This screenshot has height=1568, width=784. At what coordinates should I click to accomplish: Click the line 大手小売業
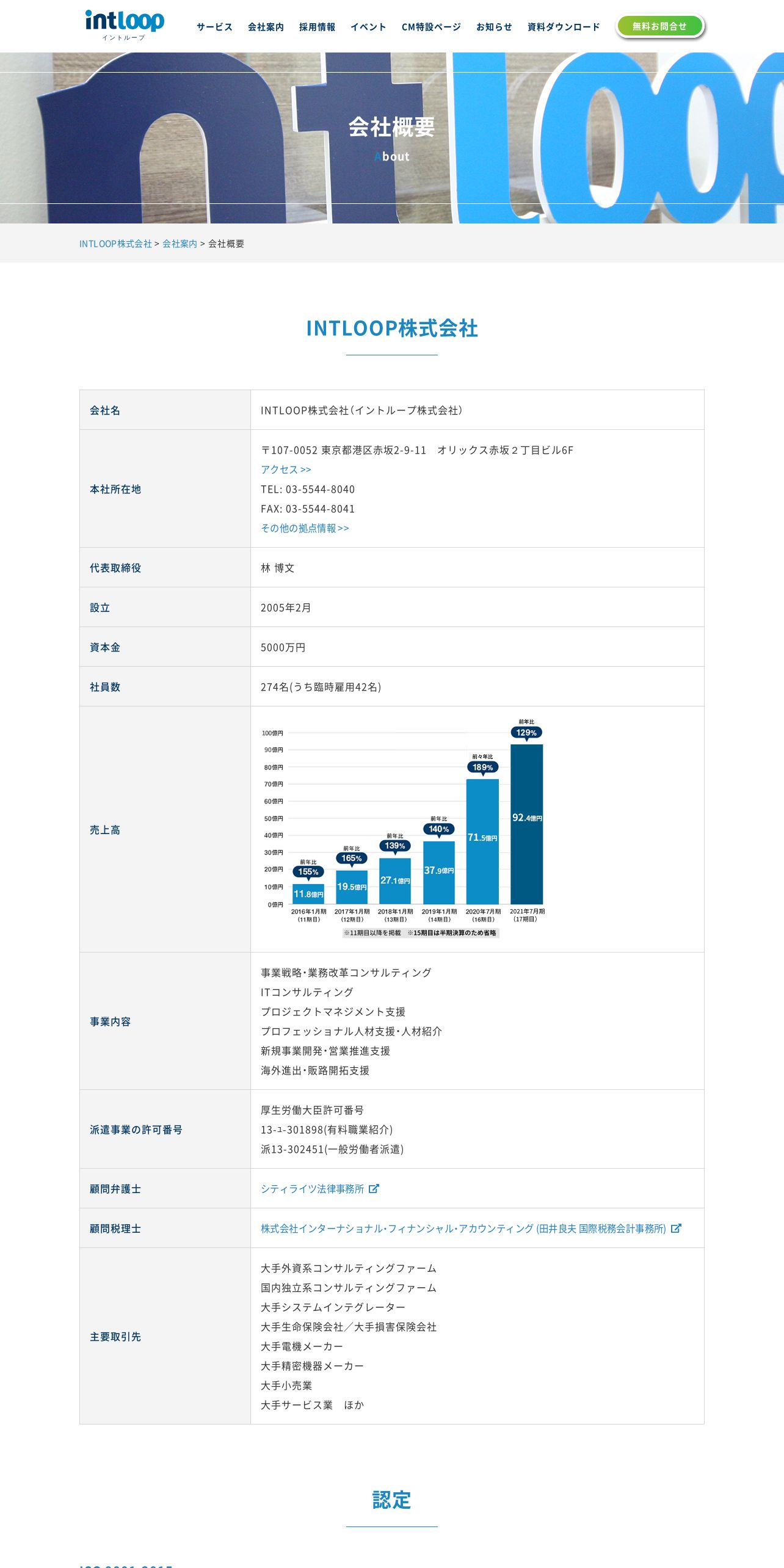[286, 1385]
